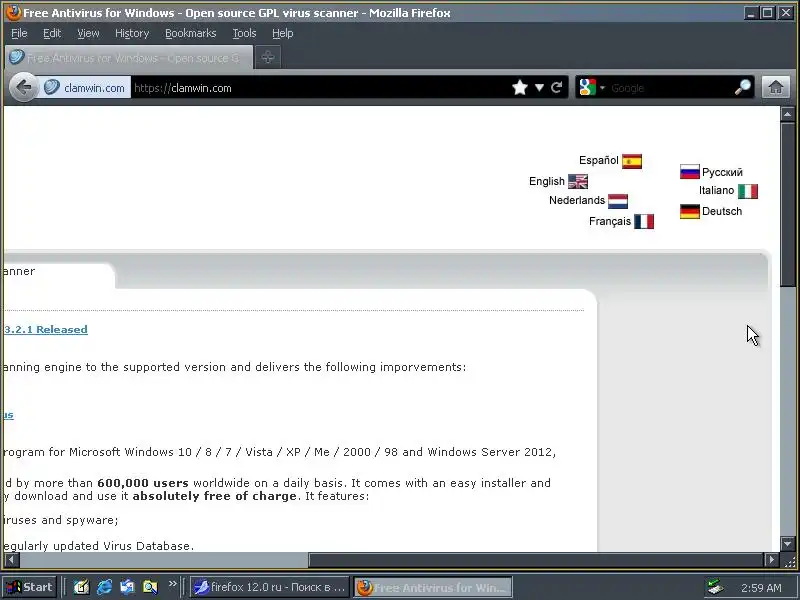Switch language to Français
Screen dimensions: 800x600
610,221
